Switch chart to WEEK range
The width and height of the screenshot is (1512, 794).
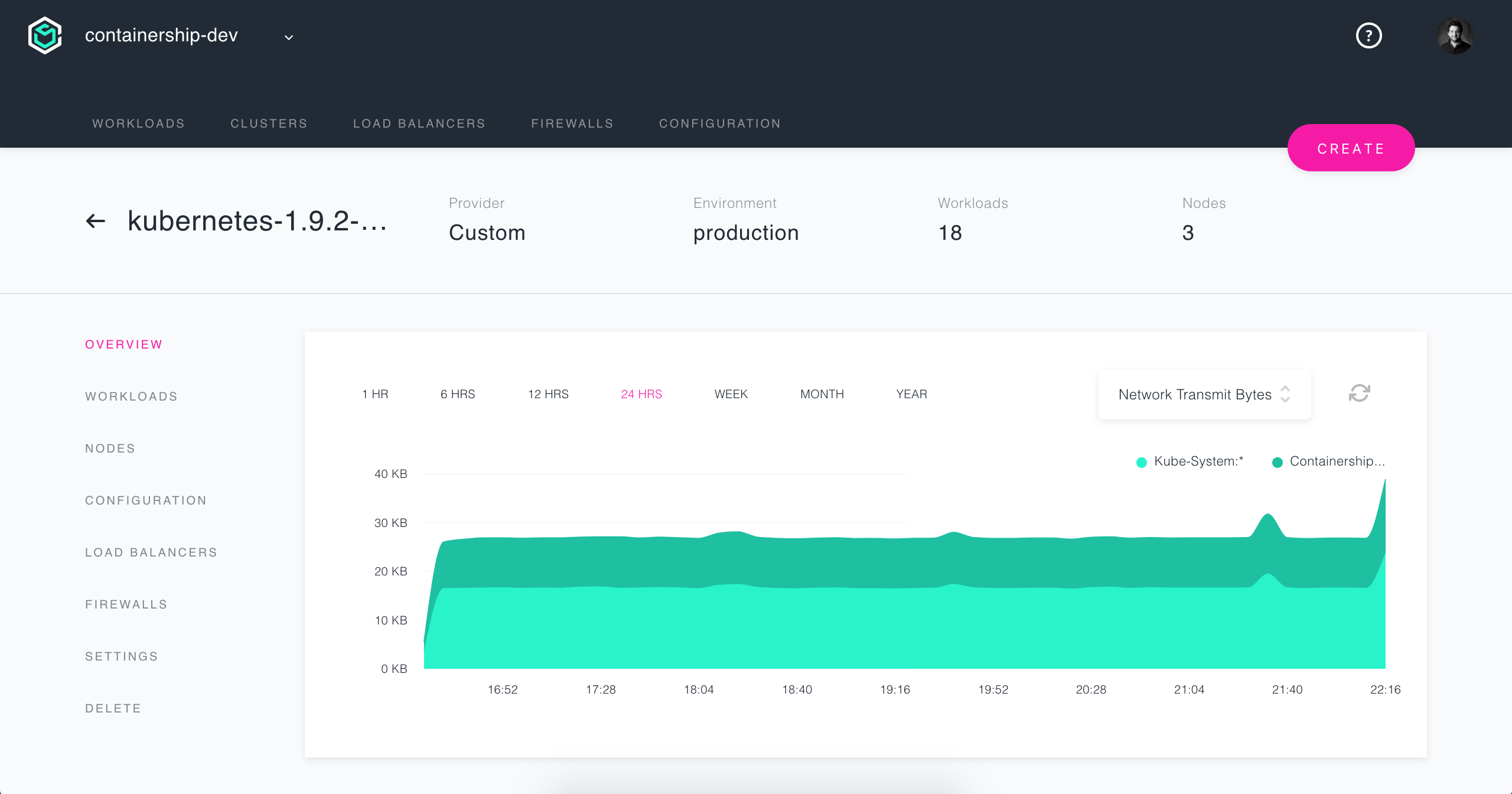(731, 394)
